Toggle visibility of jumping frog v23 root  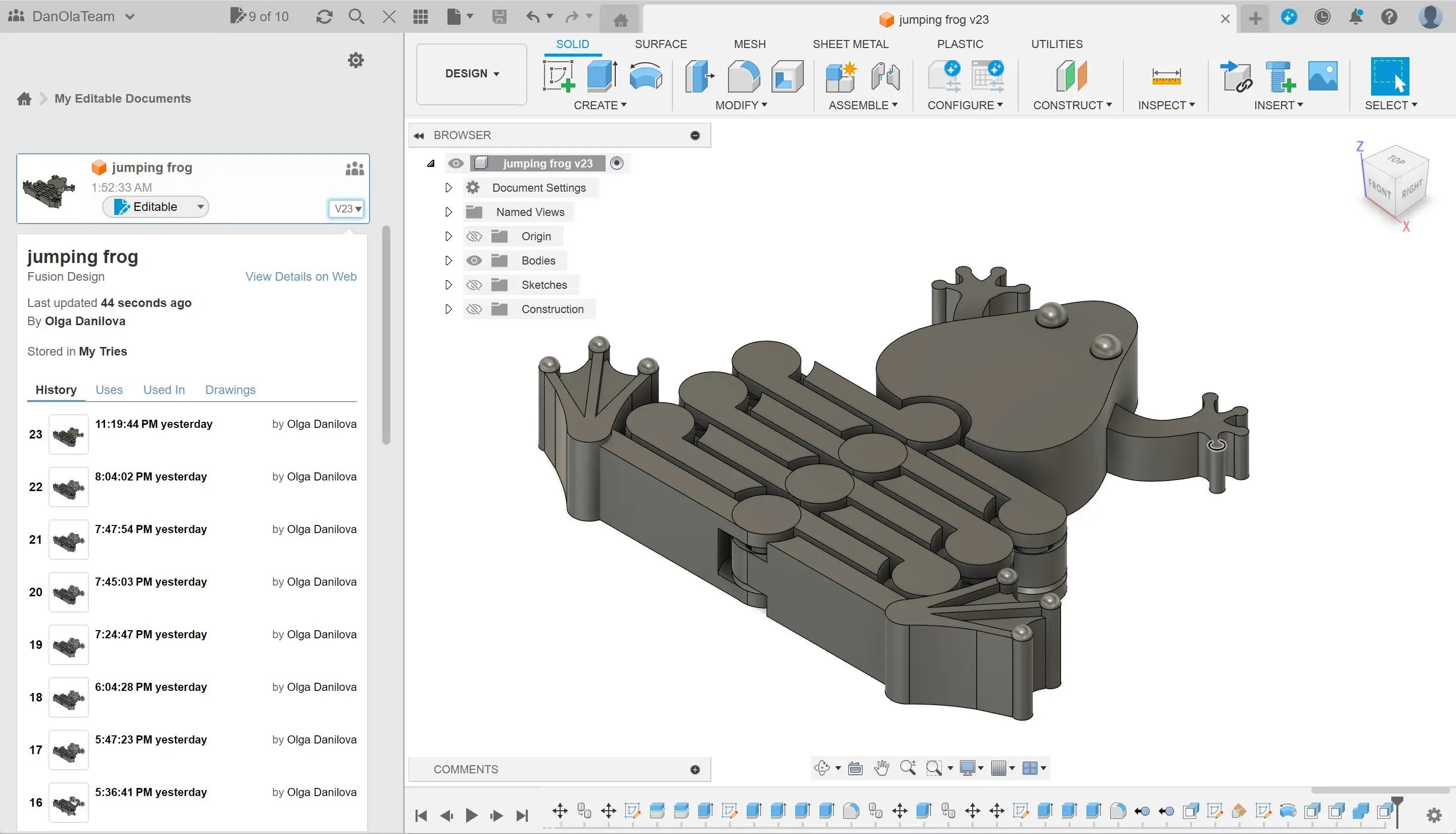coord(456,163)
